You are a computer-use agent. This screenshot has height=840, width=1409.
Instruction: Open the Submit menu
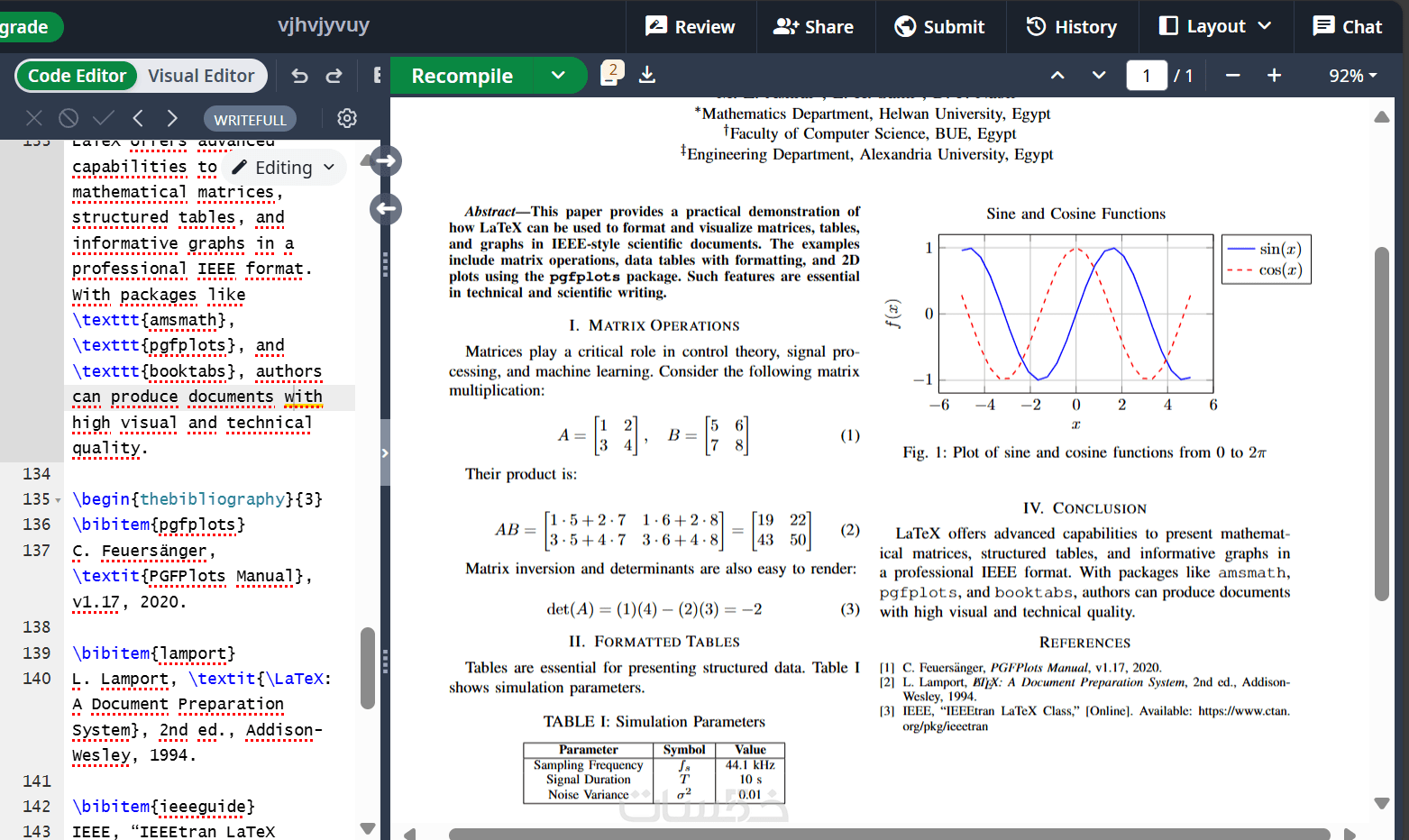coord(939,26)
